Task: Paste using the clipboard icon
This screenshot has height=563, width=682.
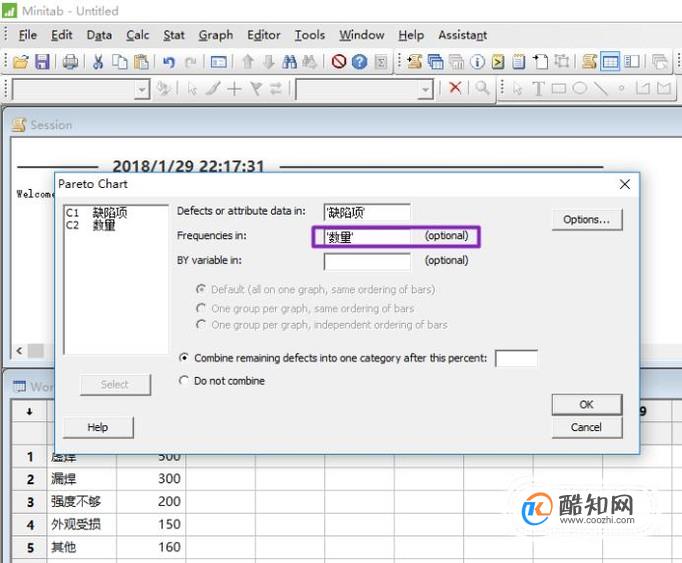Action: (141, 62)
